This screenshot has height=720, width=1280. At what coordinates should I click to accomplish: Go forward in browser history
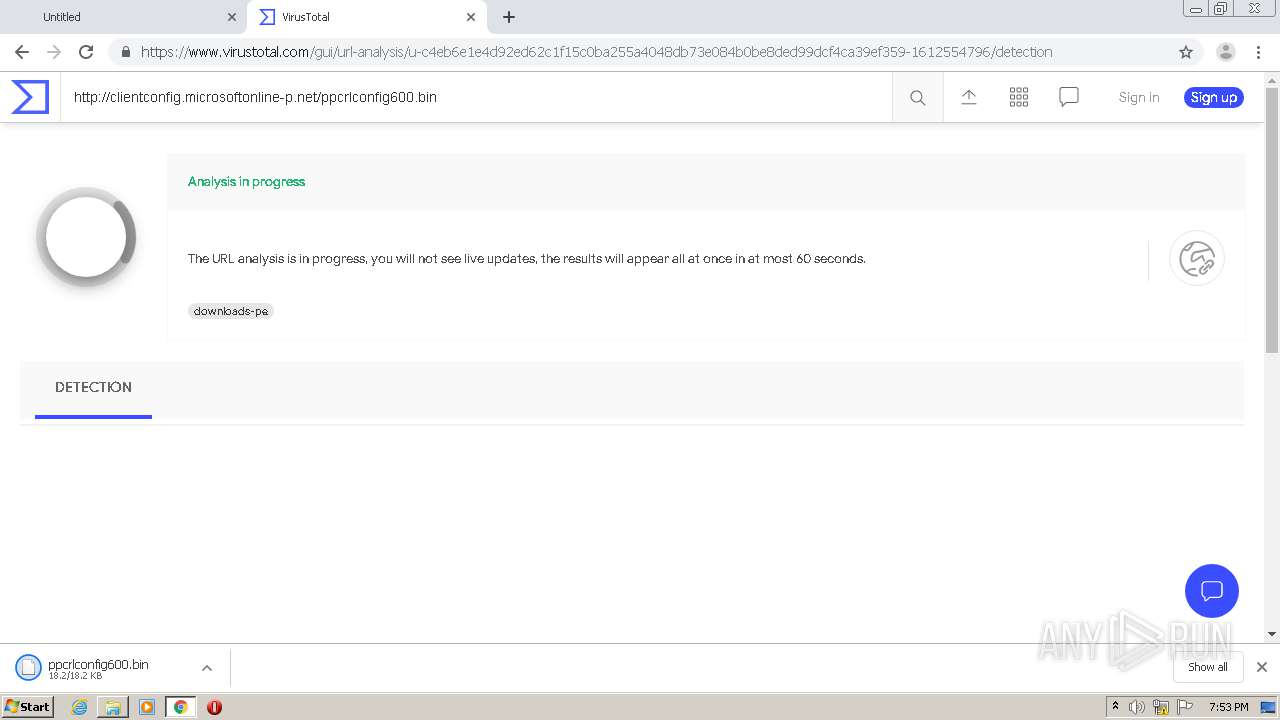coord(54,52)
